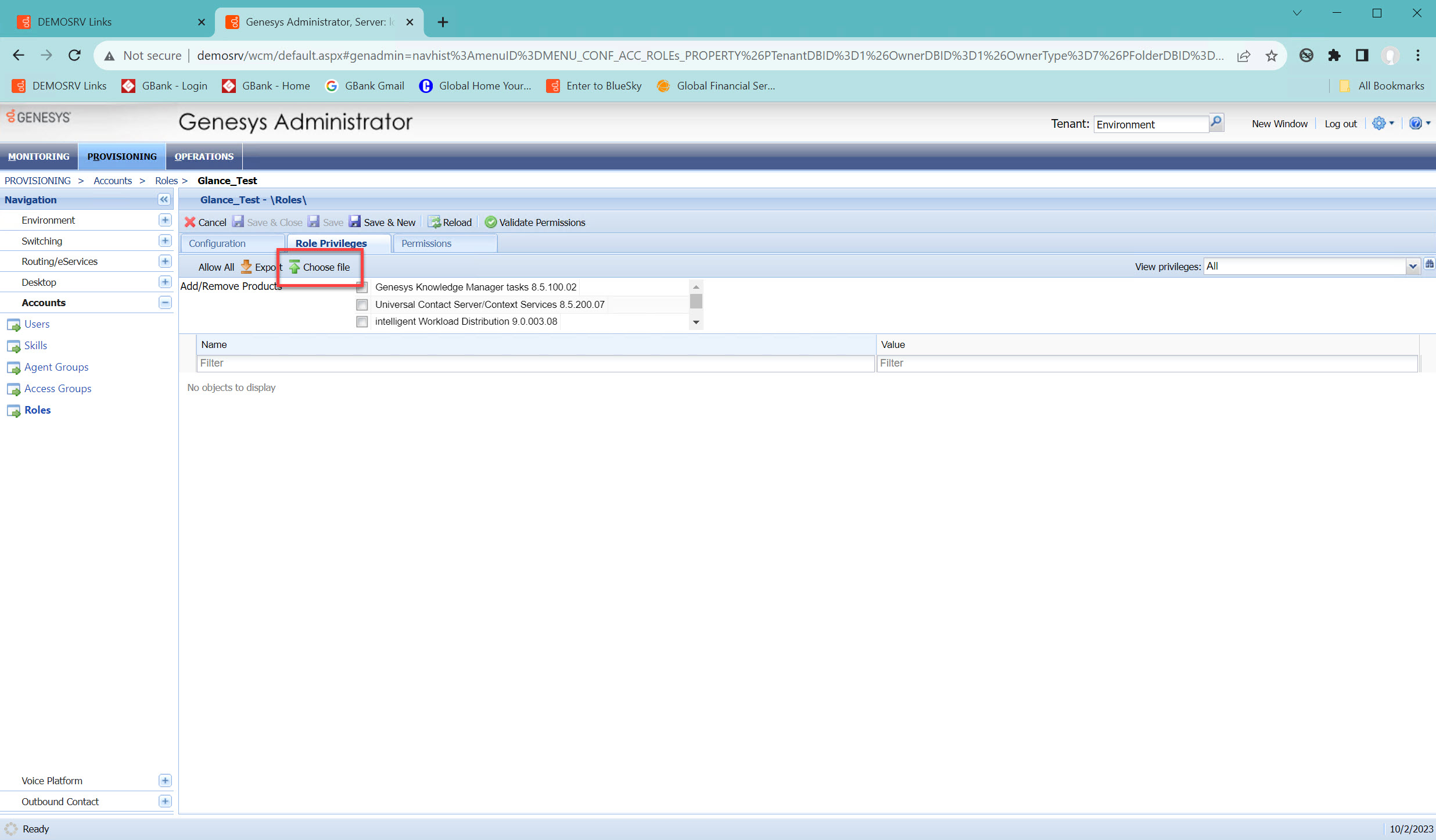Switch to the Configuration tab
Image resolution: width=1436 pixels, height=840 pixels.
coord(232,243)
